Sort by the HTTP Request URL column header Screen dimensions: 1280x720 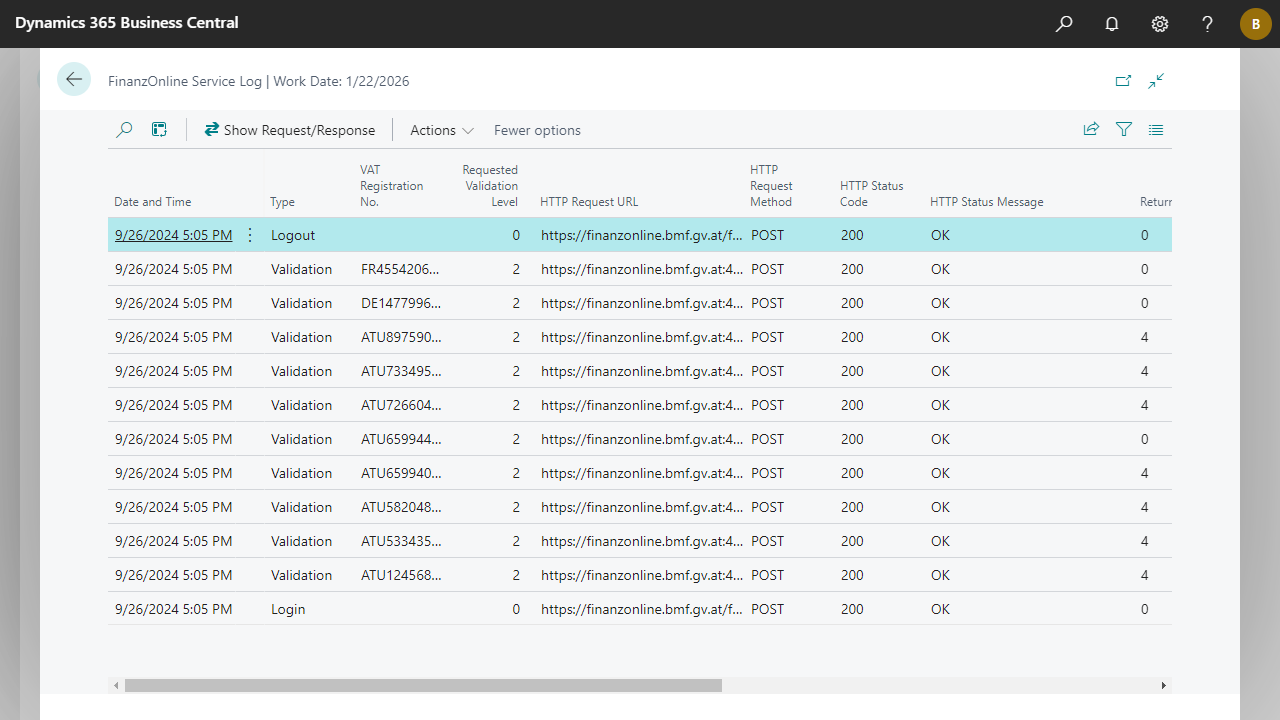pos(589,202)
